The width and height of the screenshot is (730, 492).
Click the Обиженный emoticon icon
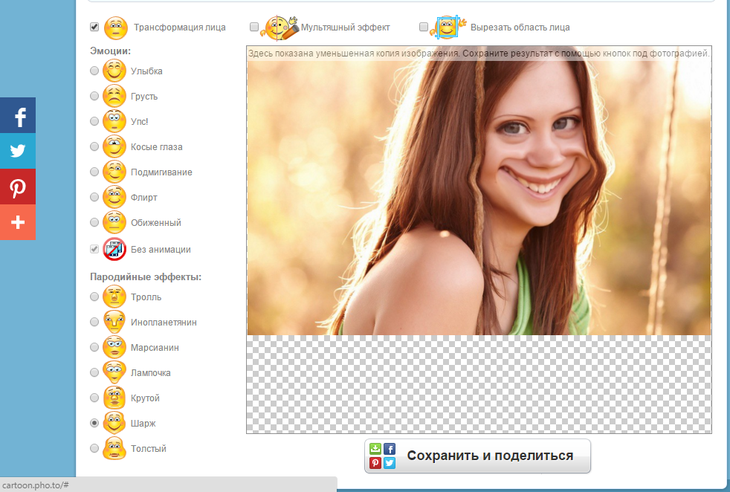(x=115, y=222)
